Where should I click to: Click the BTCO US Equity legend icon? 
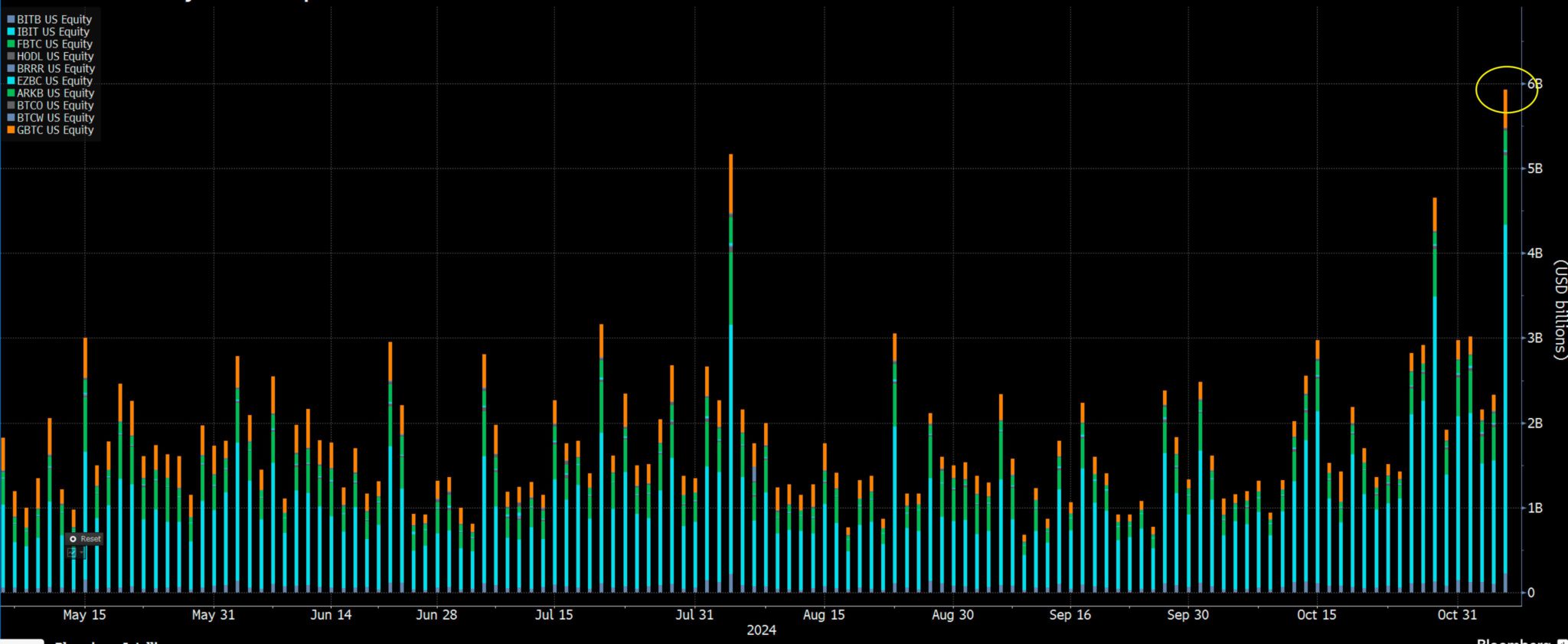[11, 105]
